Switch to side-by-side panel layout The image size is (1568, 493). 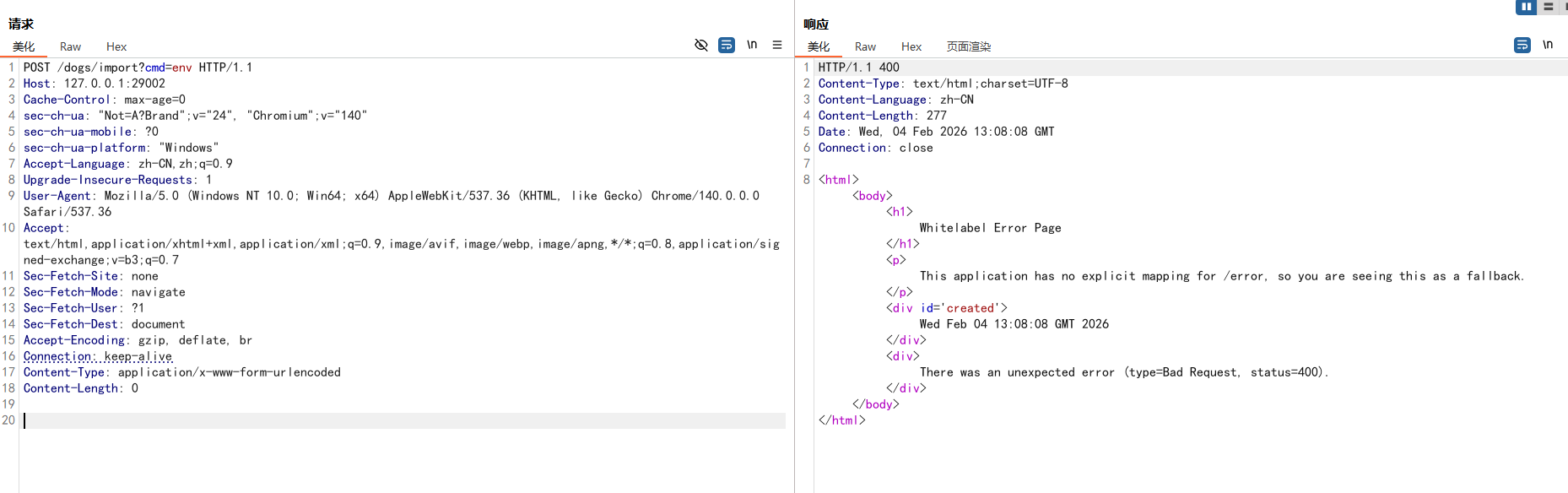pos(1526,7)
